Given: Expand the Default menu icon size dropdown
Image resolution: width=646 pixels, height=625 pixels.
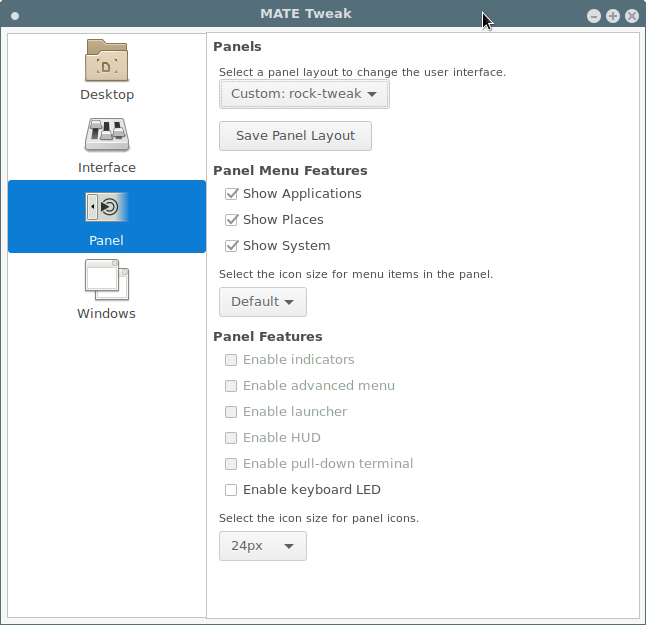Looking at the screenshot, I should point(262,302).
